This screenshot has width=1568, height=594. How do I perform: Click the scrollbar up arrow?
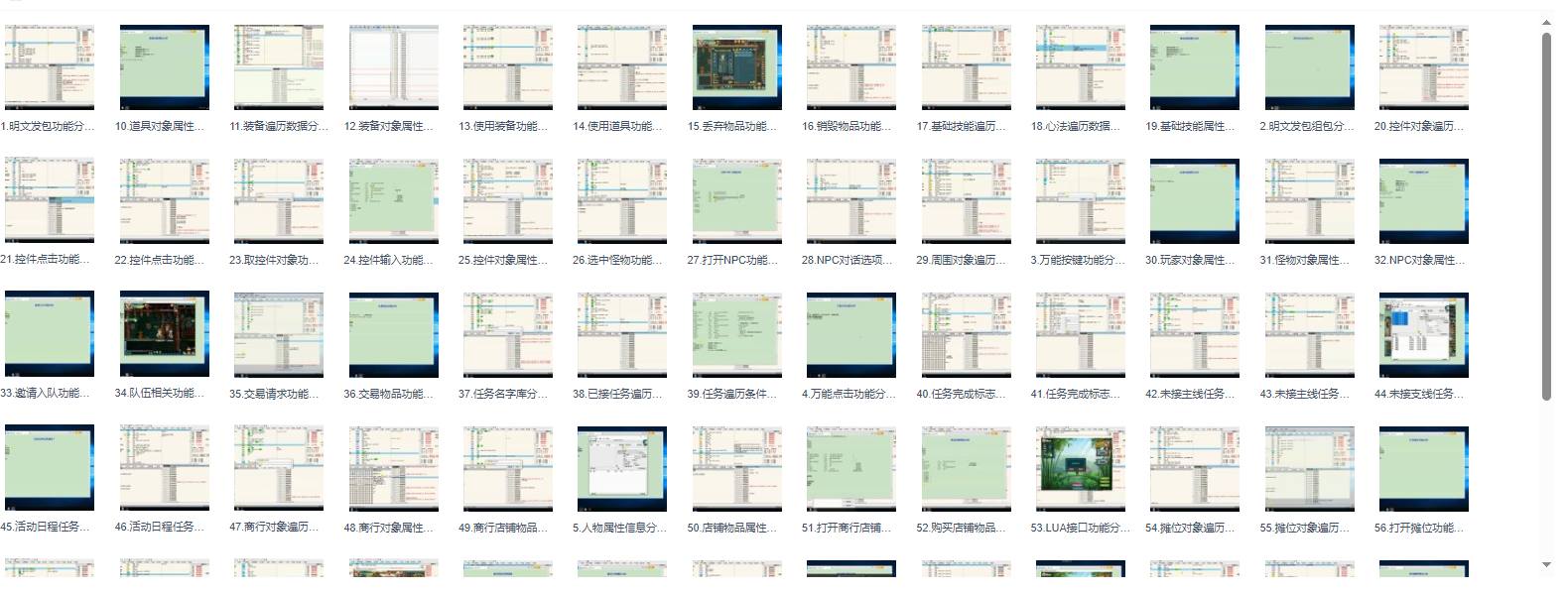[1546, 22]
